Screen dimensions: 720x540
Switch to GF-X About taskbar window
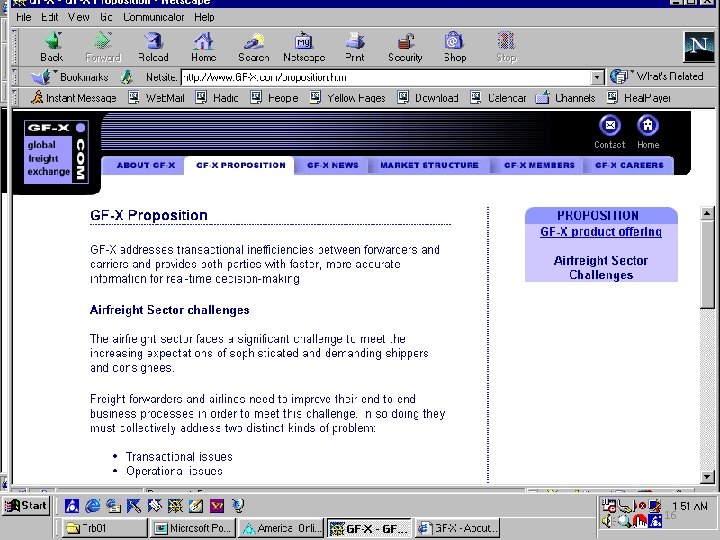[458, 528]
